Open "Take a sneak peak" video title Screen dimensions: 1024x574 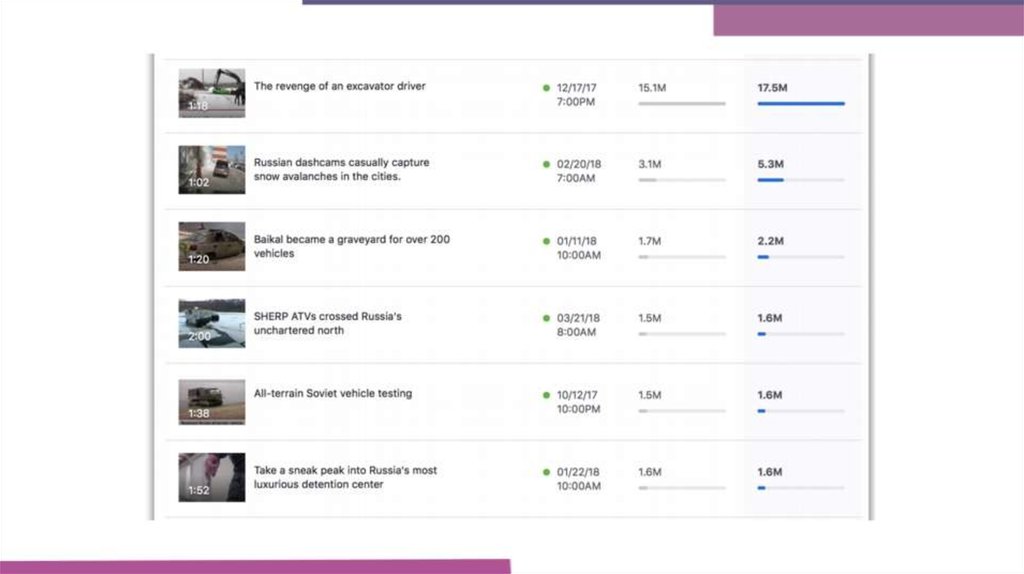tap(345, 477)
